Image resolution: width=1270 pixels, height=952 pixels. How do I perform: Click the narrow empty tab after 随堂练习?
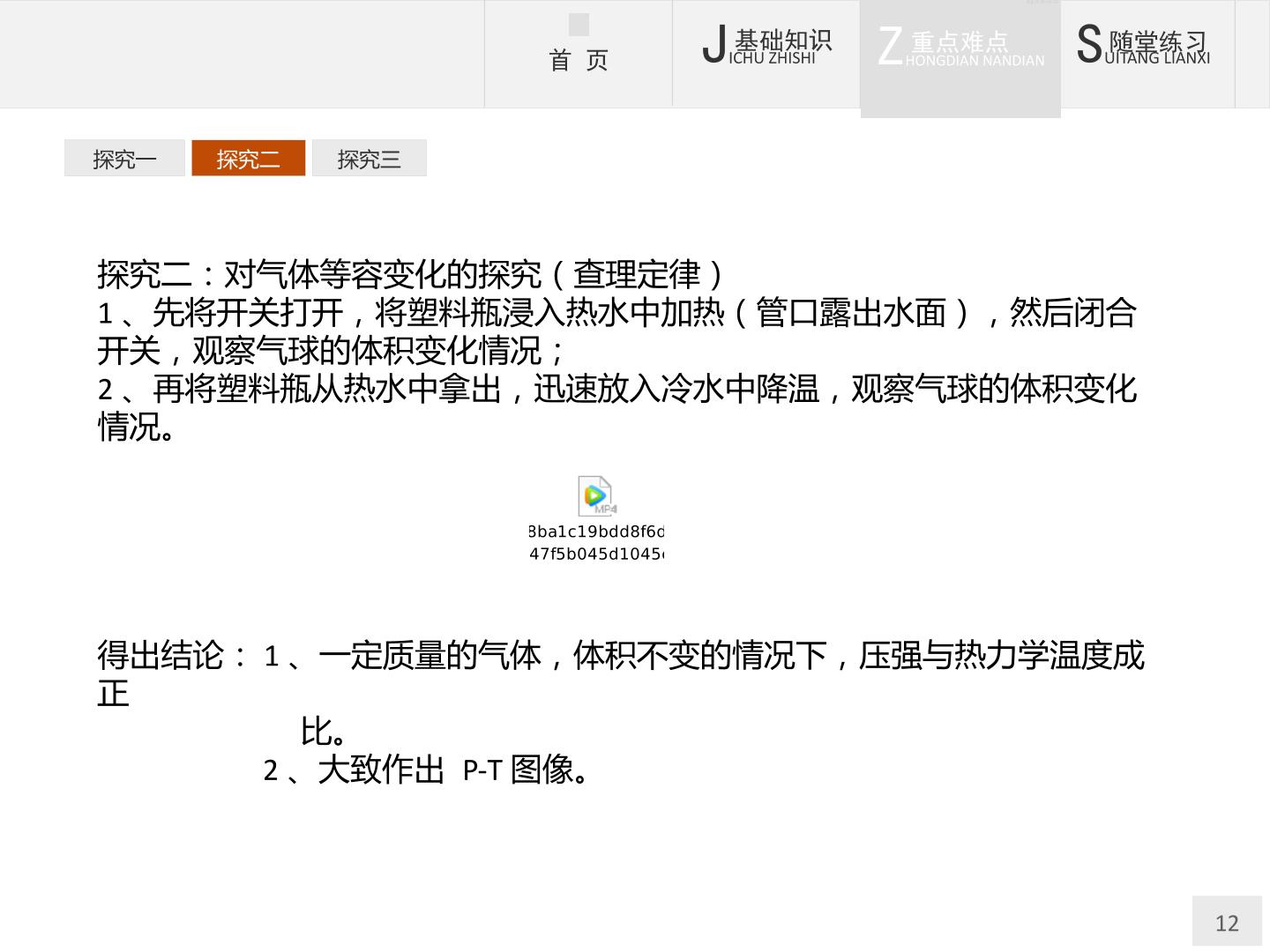click(x=1252, y=54)
